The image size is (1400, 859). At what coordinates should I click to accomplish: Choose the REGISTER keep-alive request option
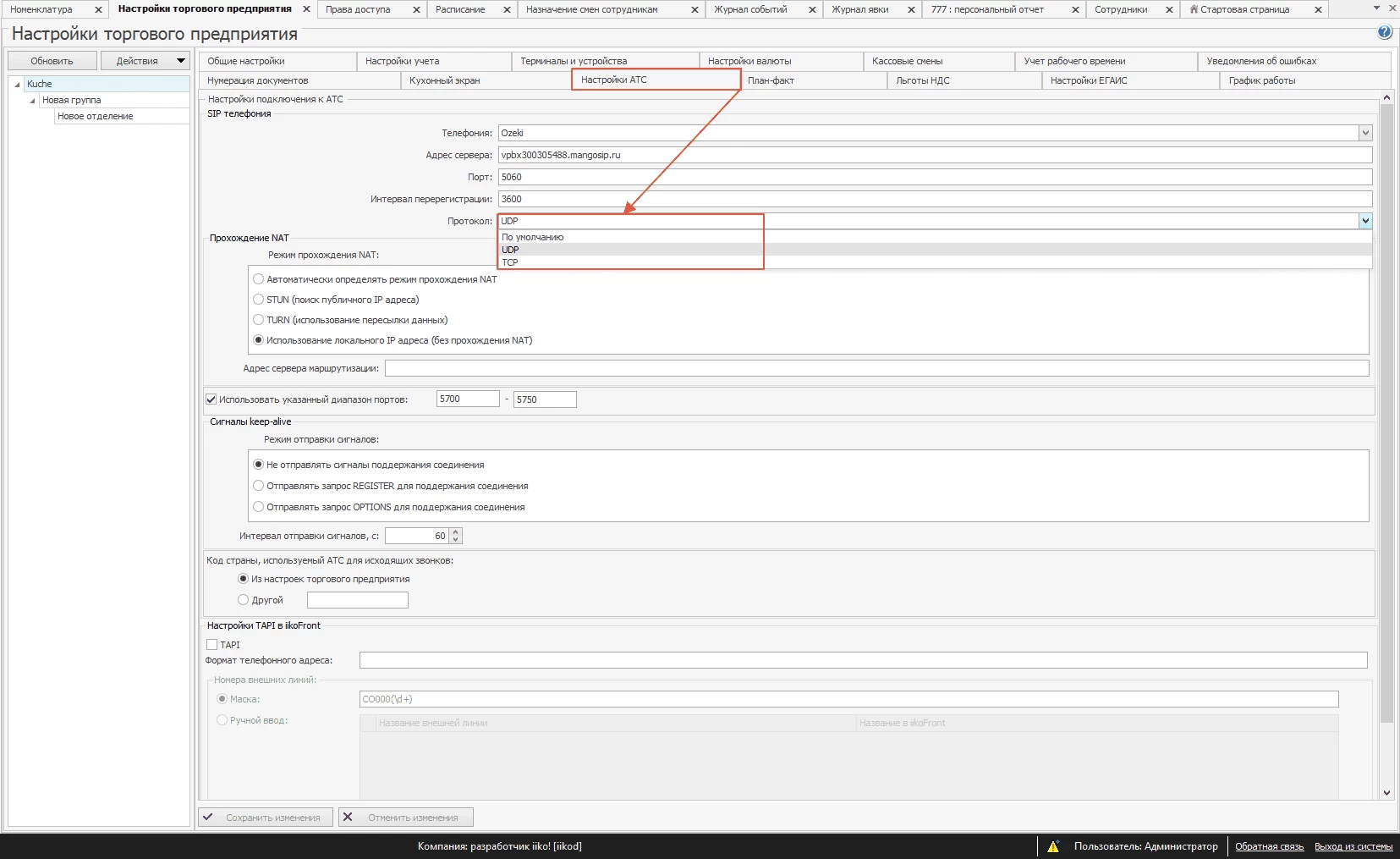[259, 486]
